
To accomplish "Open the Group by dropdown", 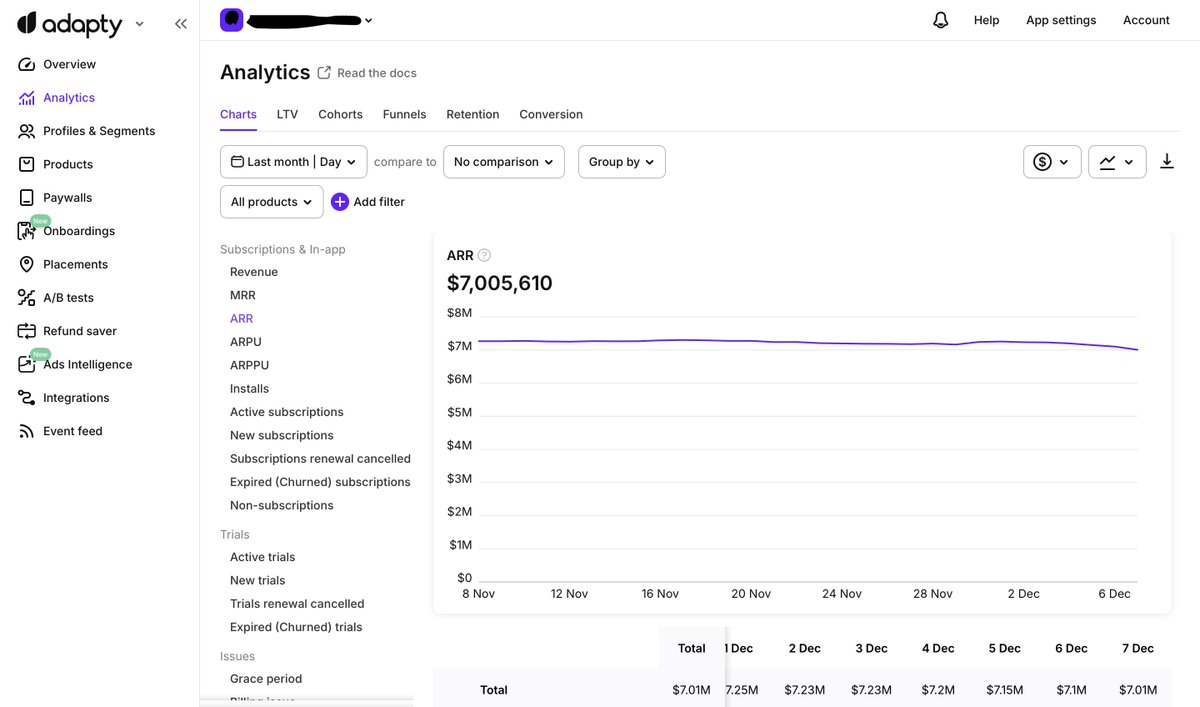I will coord(622,162).
